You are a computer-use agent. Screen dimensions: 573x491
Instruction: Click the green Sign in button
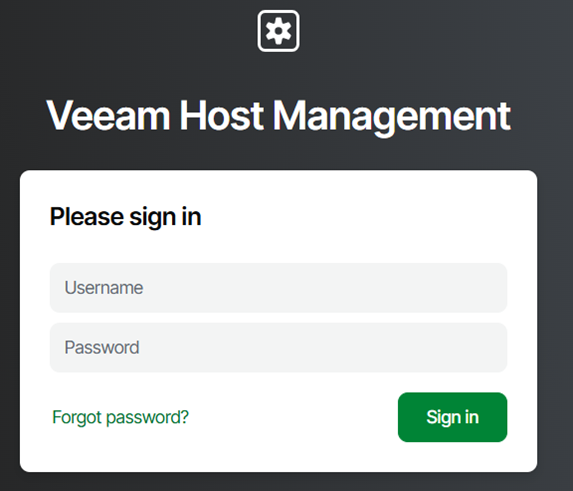(452, 417)
